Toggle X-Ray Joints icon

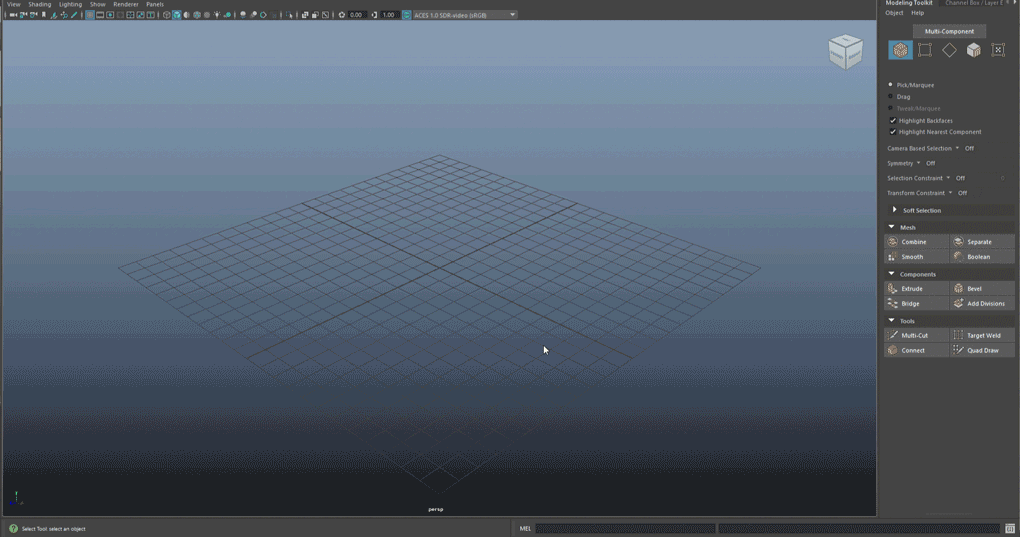click(x=326, y=15)
